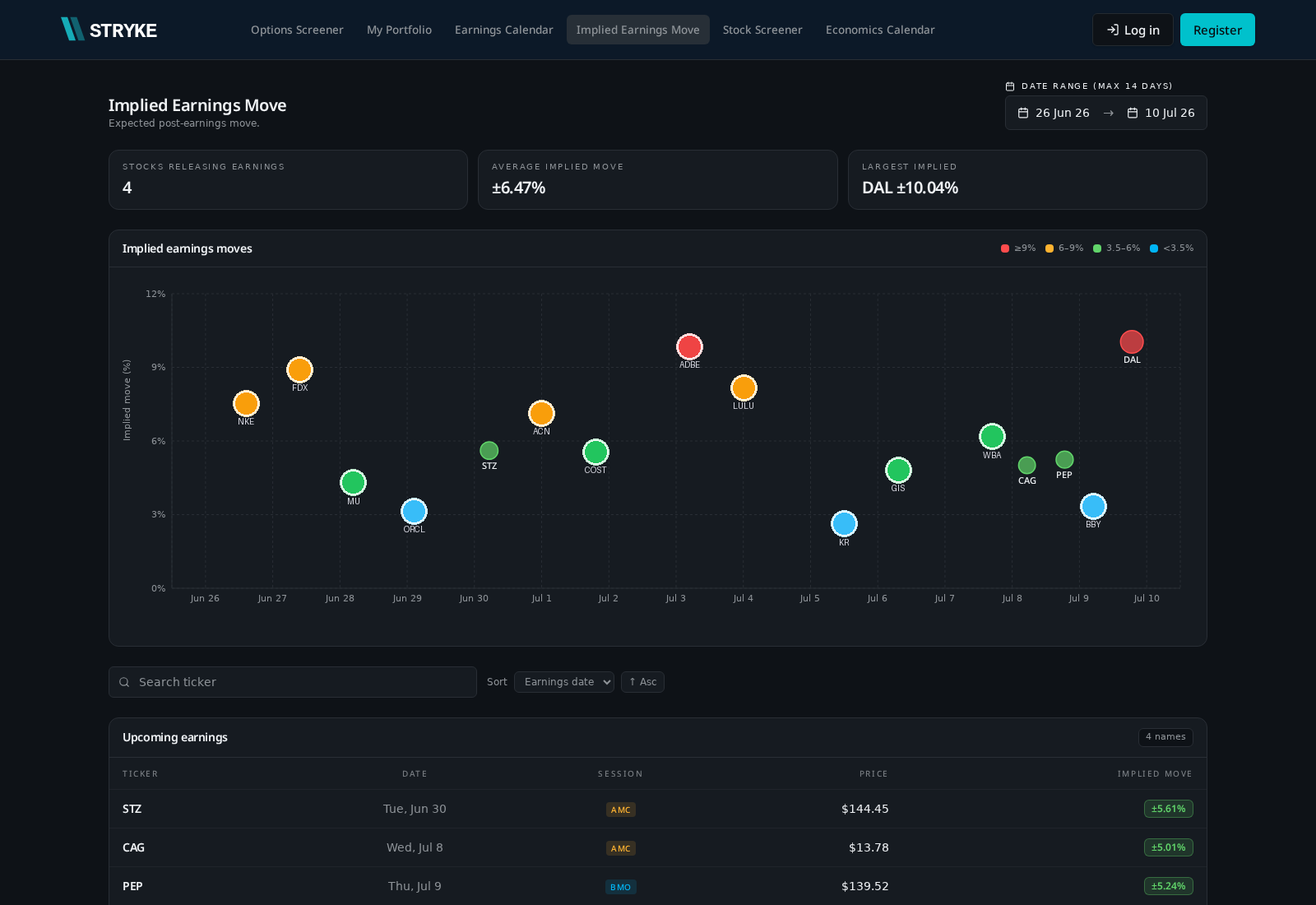The image size is (1316, 905).
Task: Select Implied Earnings Move nav item
Action: tap(638, 30)
